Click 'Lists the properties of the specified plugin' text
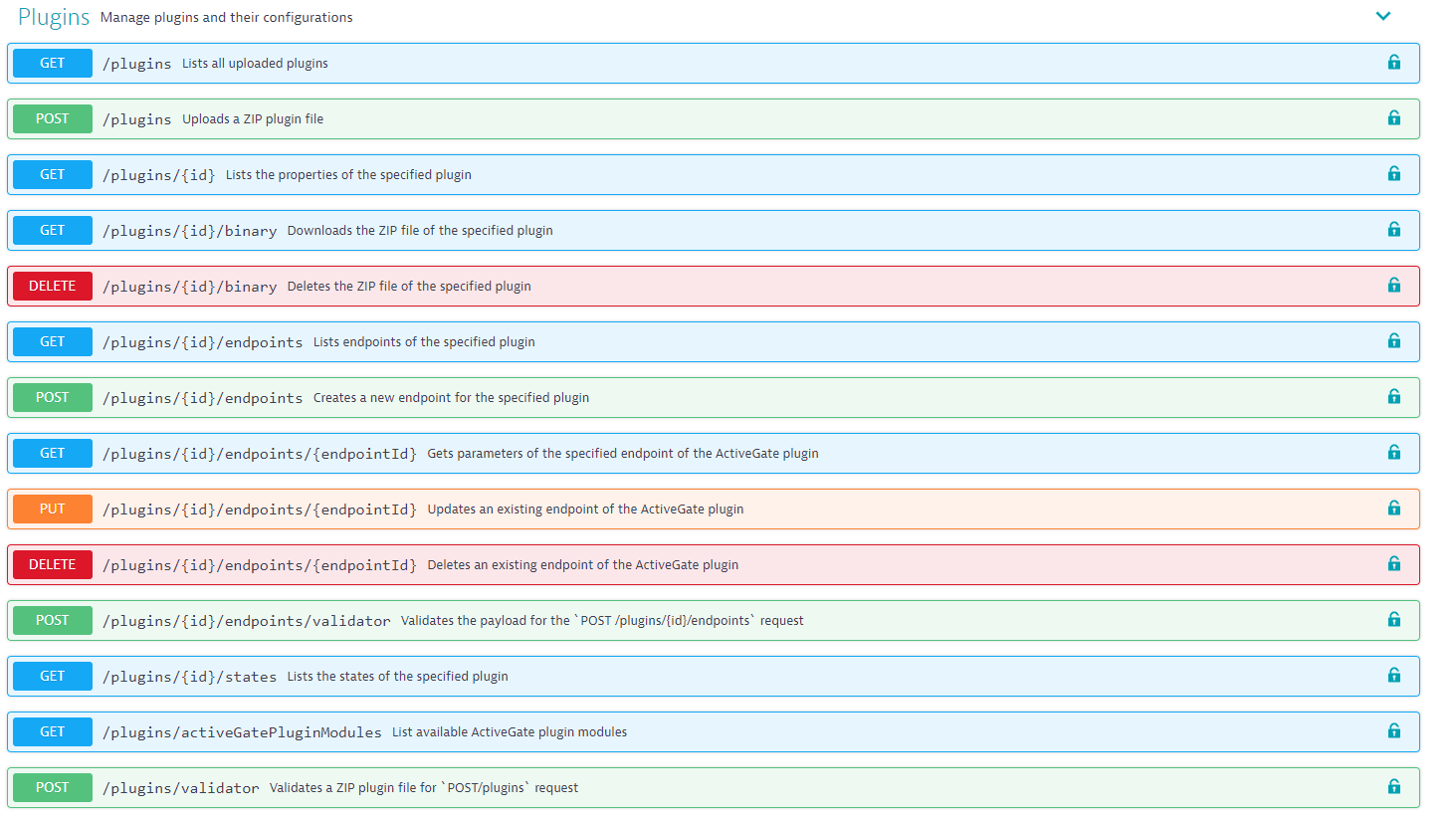The width and height of the screenshot is (1456, 817). [x=348, y=175]
